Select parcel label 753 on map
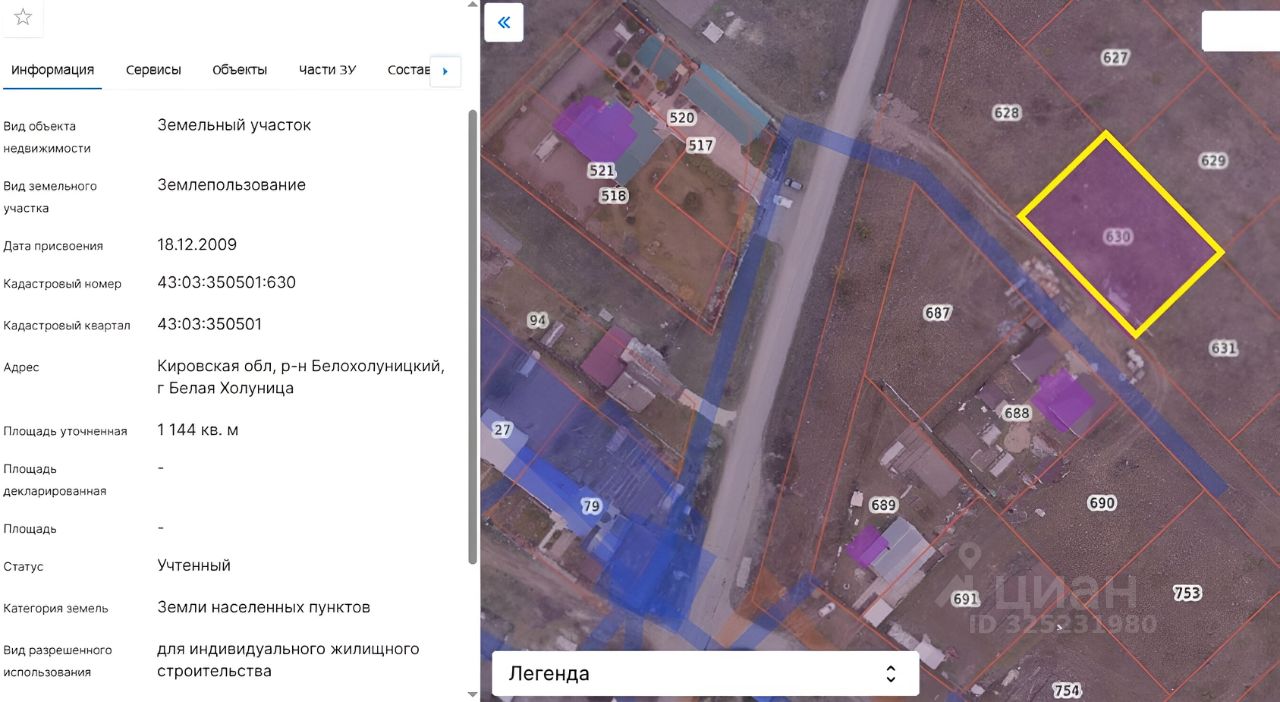1280x702 pixels. (1187, 593)
